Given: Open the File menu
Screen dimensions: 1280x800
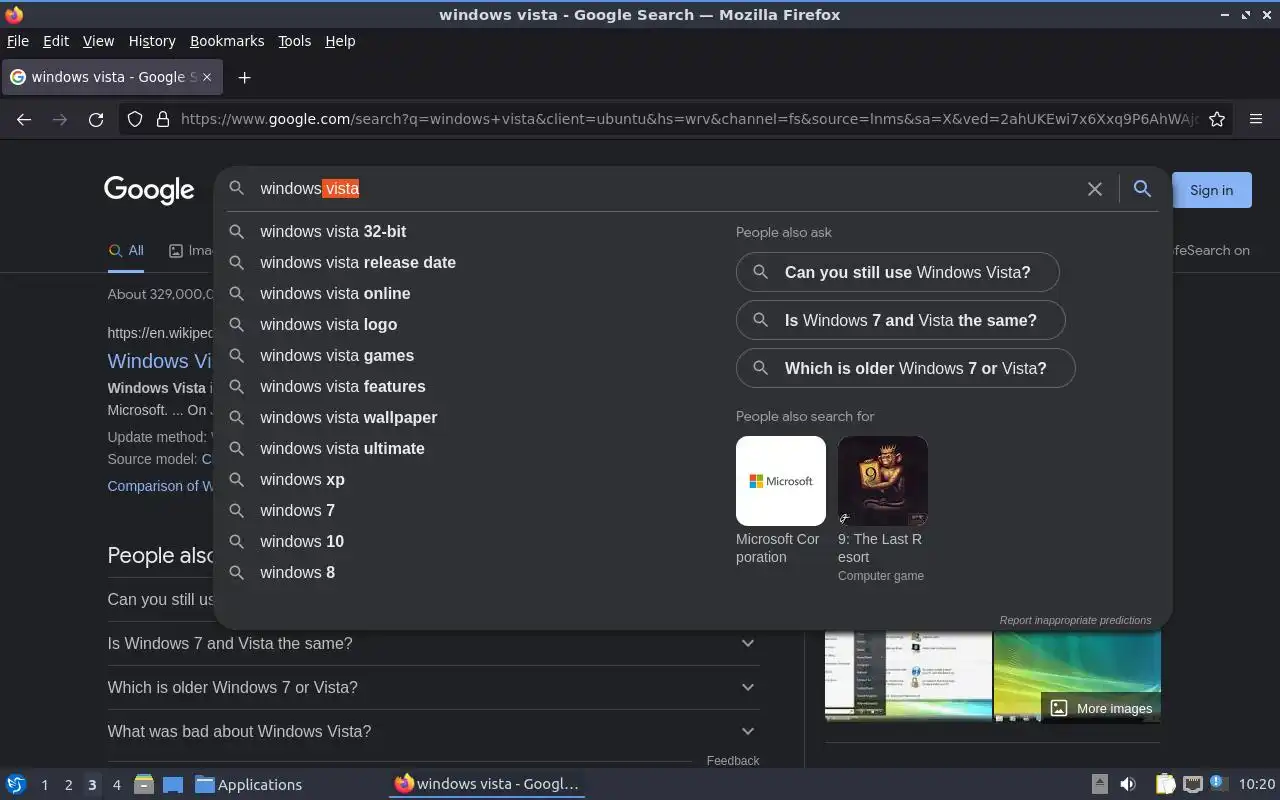Looking at the screenshot, I should pyautogui.click(x=18, y=41).
